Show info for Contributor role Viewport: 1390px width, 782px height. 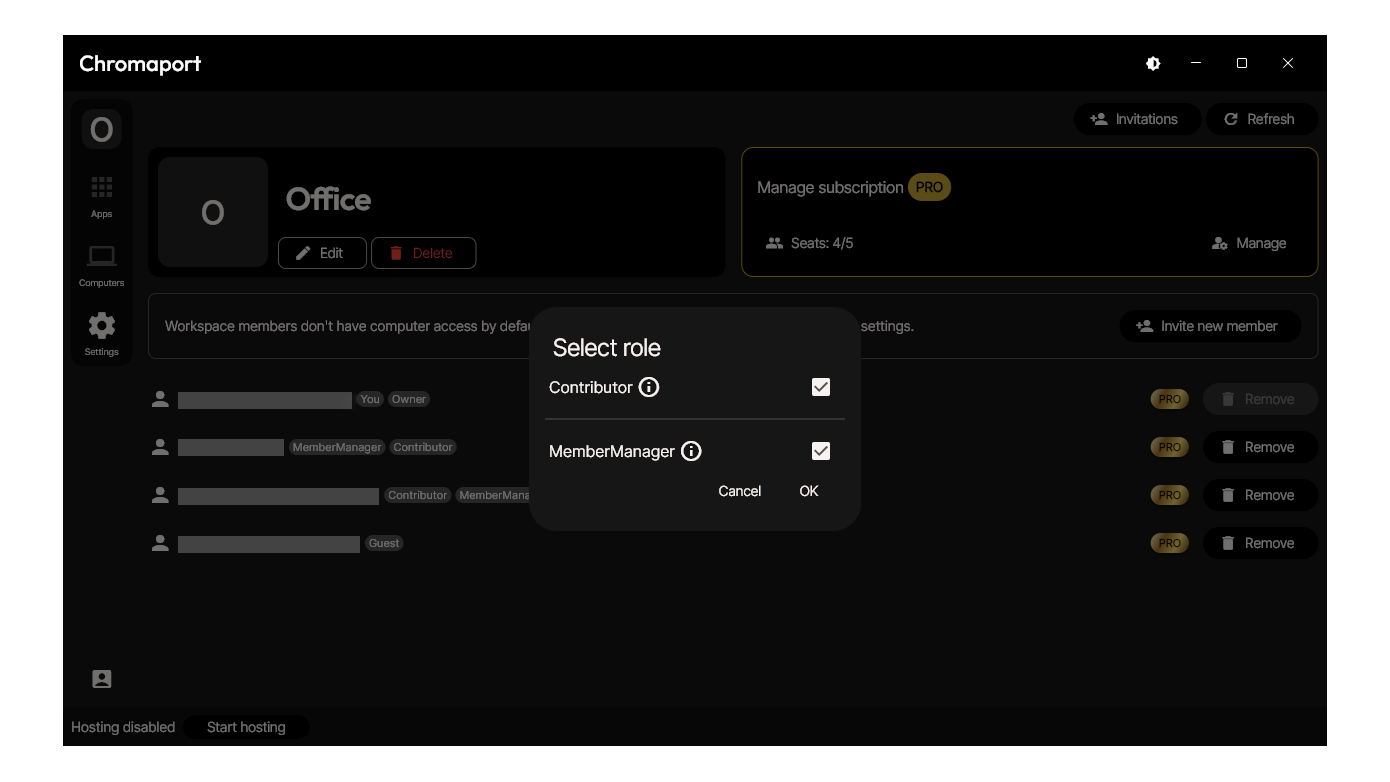[649, 387]
